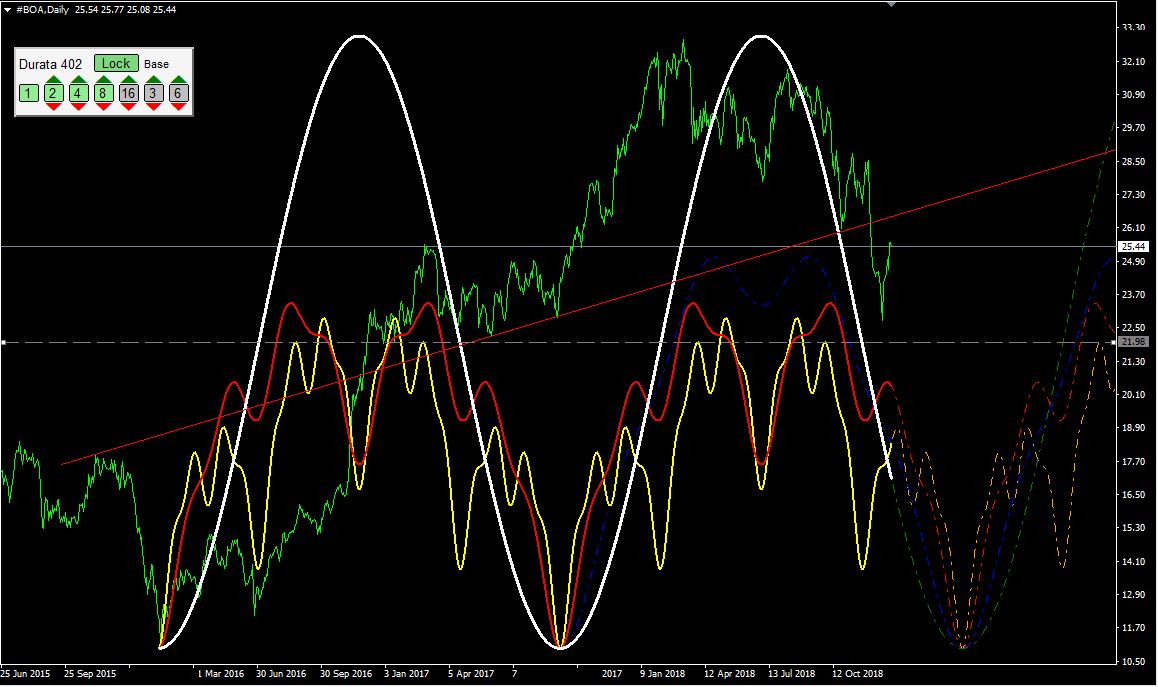
Task: Open the #BOA,Daily chart dropdown triangle
Action: tap(8, 8)
